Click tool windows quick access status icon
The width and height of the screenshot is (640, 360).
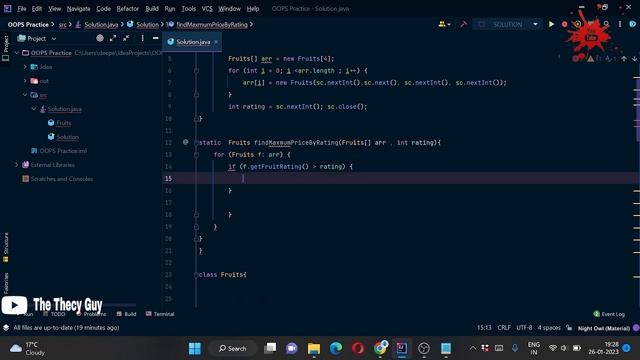[6, 328]
